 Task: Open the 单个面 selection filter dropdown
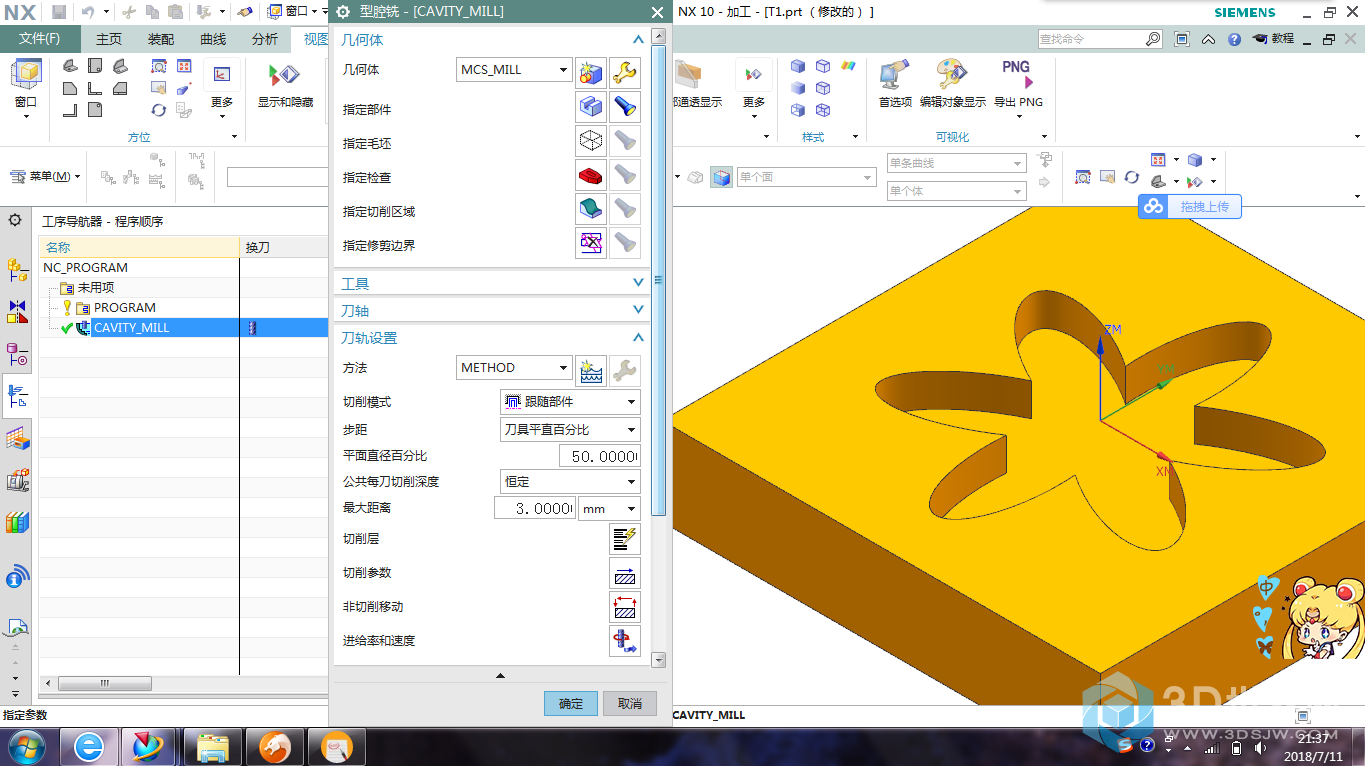pos(806,177)
